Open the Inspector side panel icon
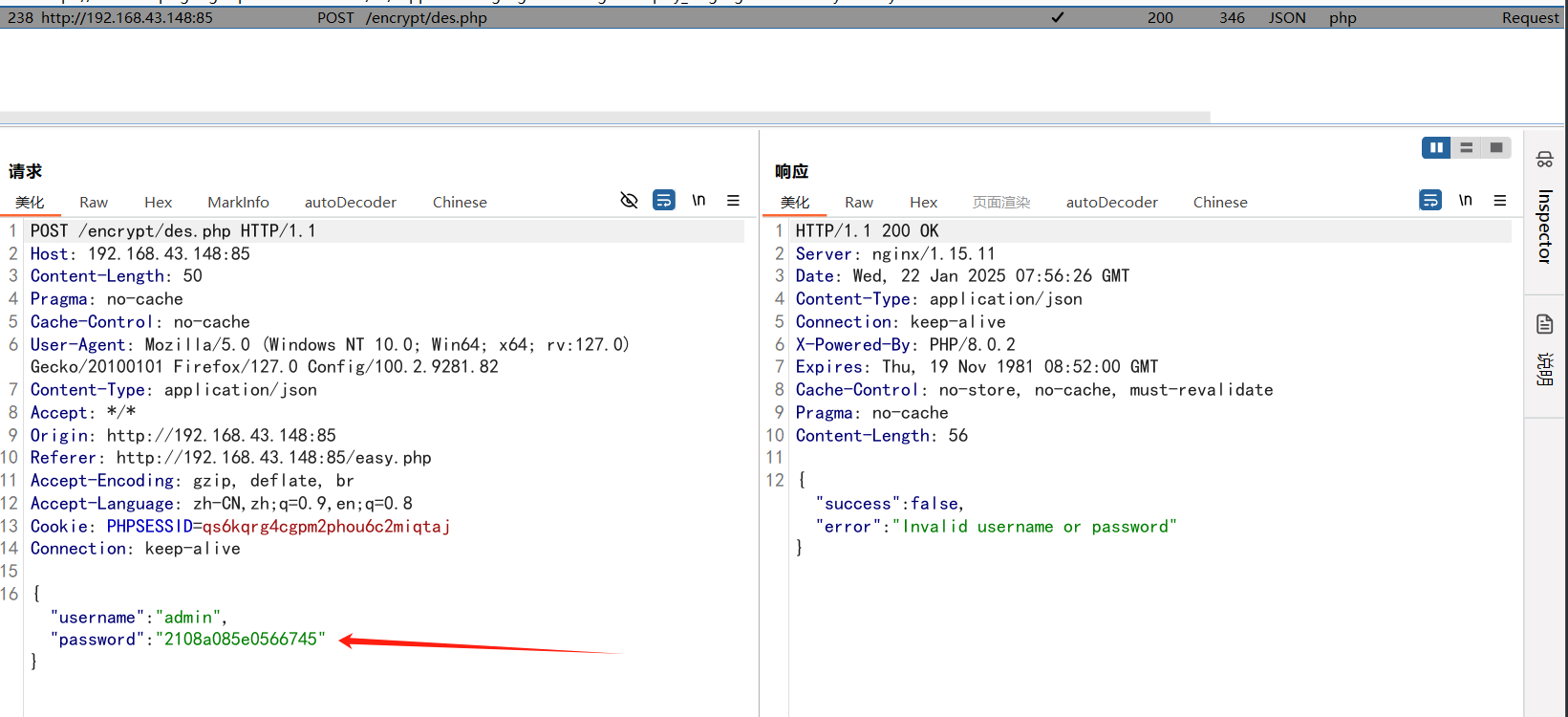The width and height of the screenshot is (1568, 717). (1544, 159)
